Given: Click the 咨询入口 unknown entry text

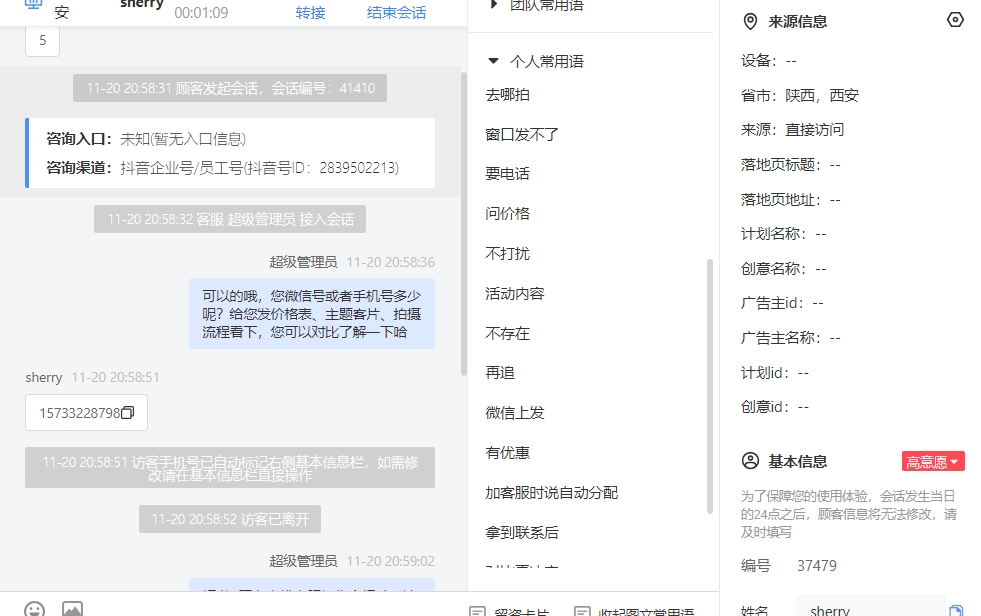Looking at the screenshot, I should (x=183, y=139).
